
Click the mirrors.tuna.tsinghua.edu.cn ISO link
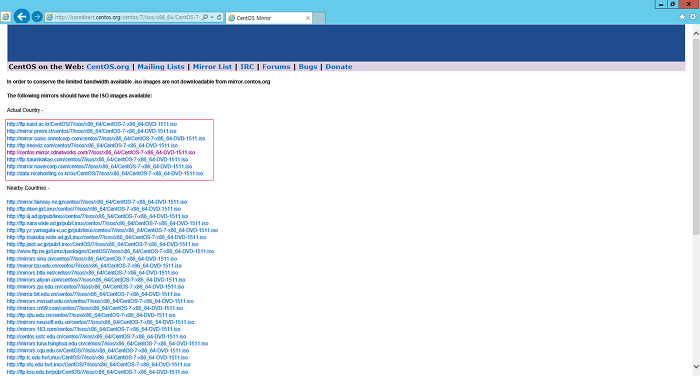107,344
